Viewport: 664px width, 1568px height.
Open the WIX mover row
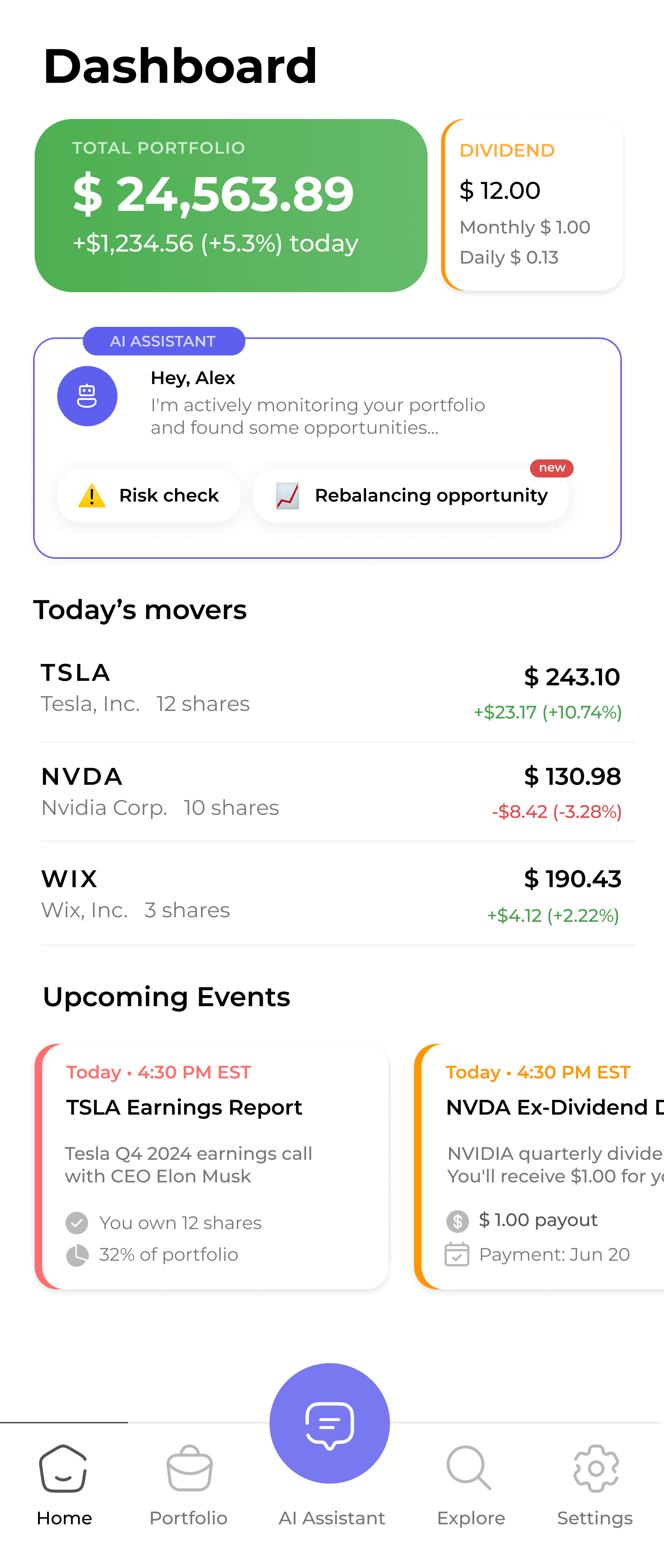(331, 894)
